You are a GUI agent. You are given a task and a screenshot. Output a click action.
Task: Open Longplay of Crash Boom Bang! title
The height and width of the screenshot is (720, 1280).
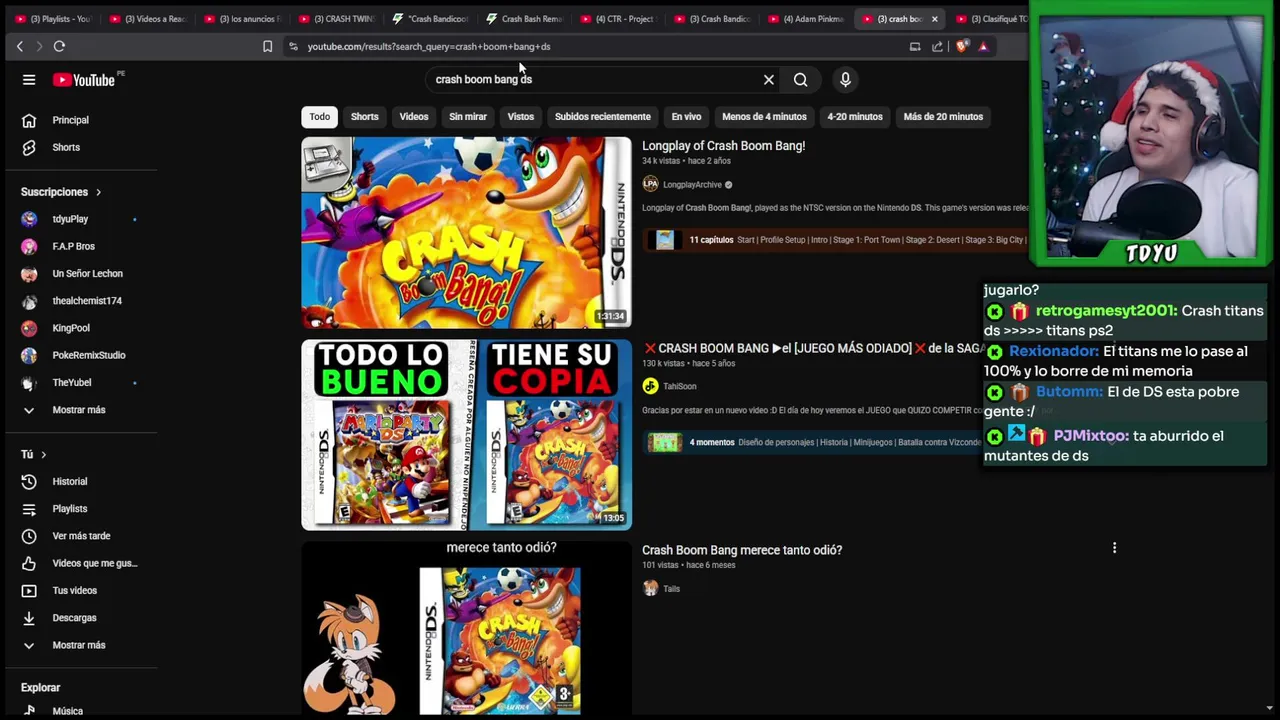coord(724,146)
